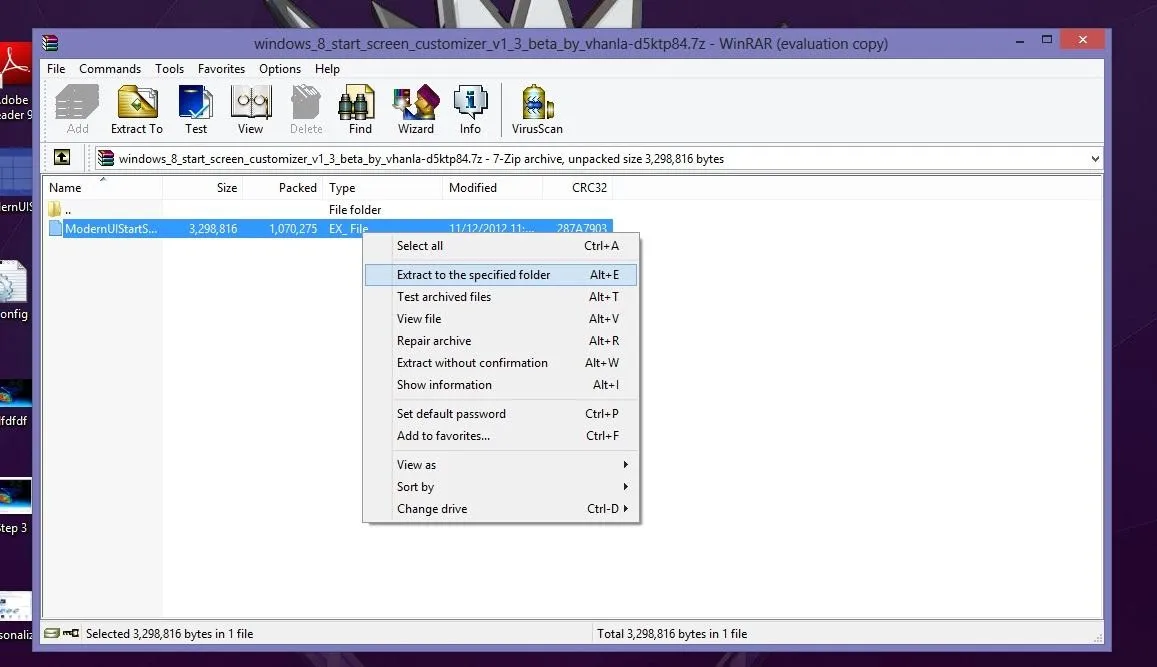Maximize the WinRAR window
The image size is (1157, 667).
point(1046,40)
